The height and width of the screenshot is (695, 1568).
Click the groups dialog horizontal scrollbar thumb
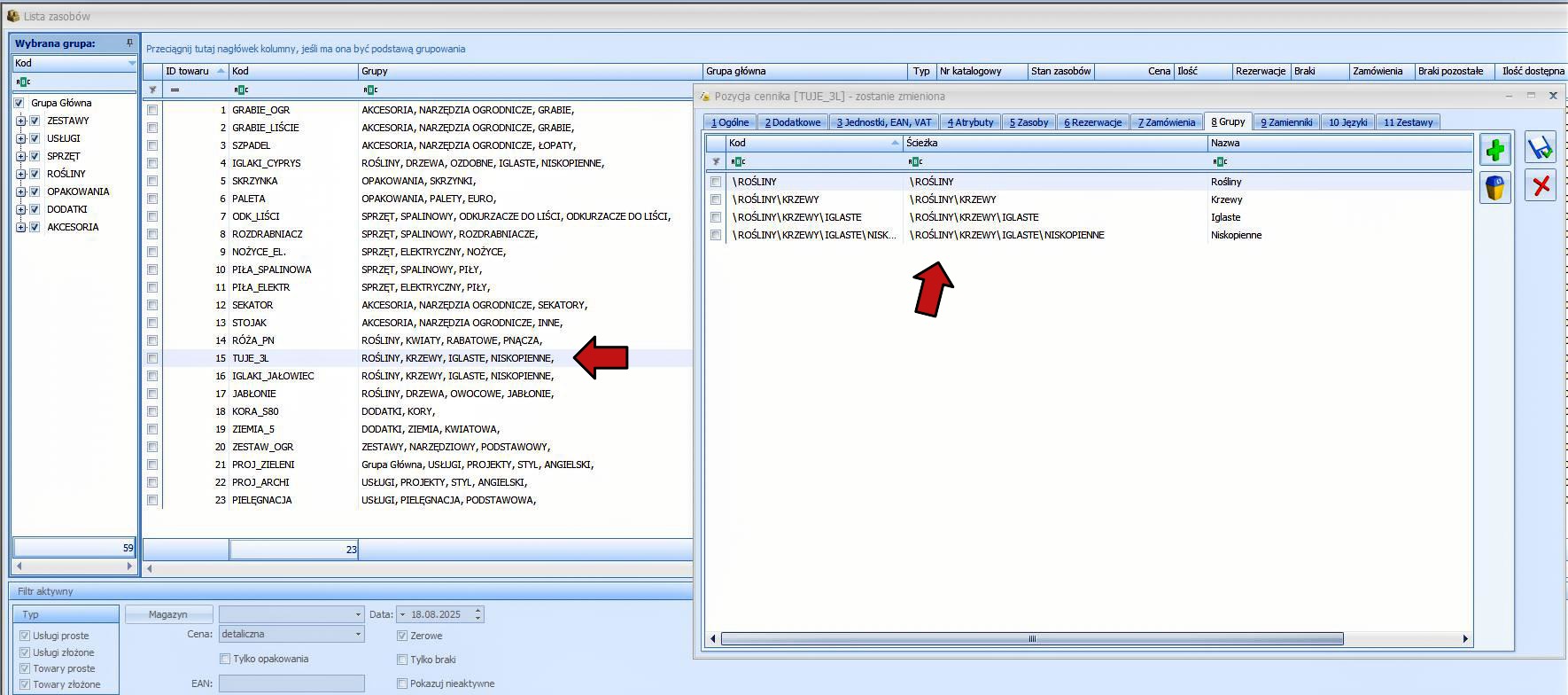click(x=1032, y=638)
